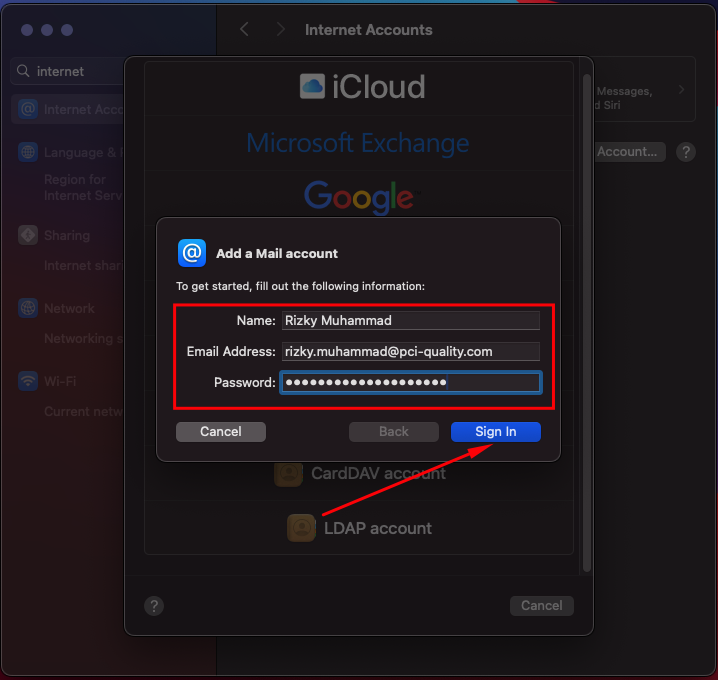Click the Language & Region globe icon
This screenshot has width=718, height=680.
click(28, 152)
